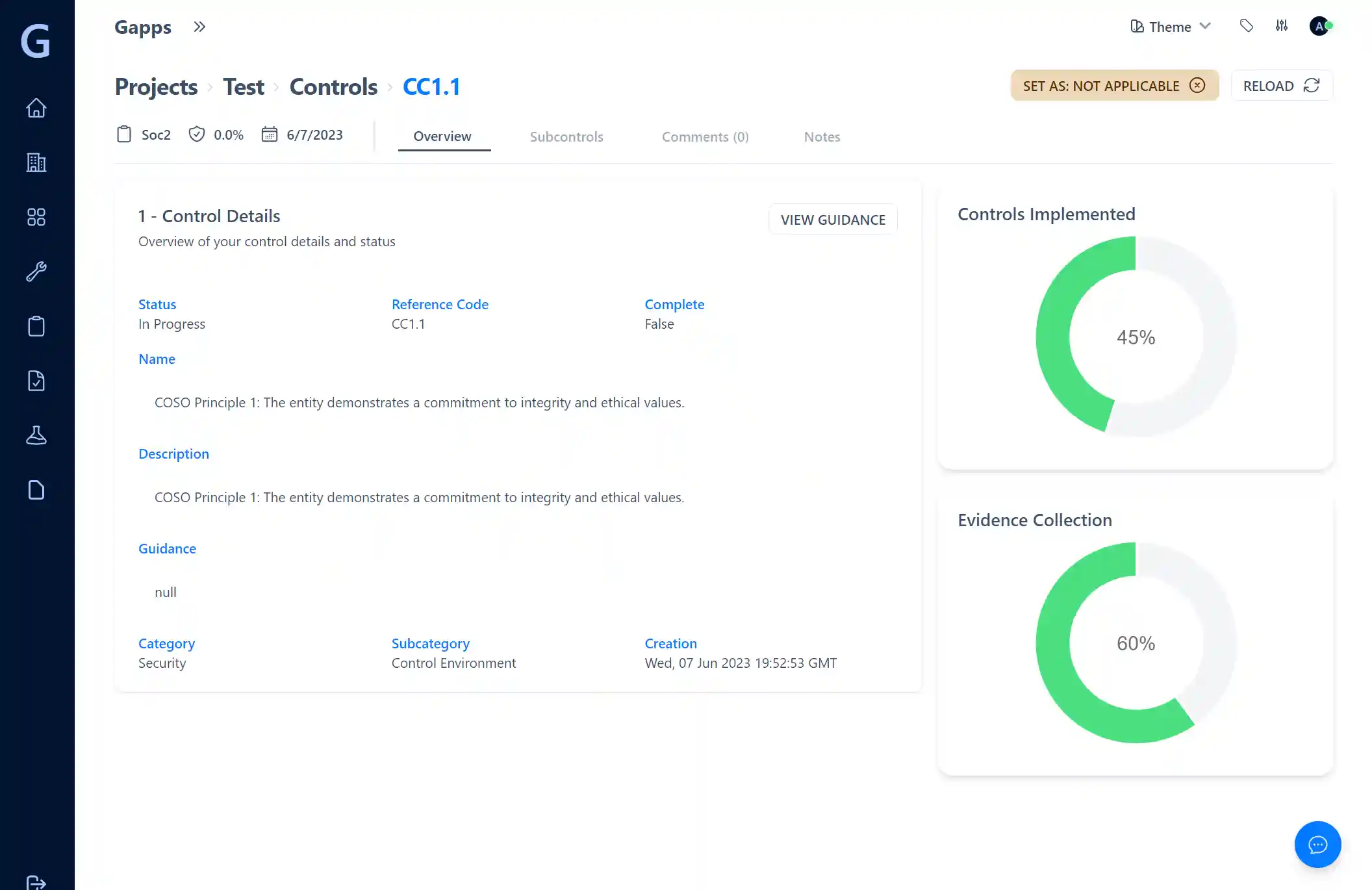
Task: Open the four-squares grid sidebar icon
Action: (36, 217)
